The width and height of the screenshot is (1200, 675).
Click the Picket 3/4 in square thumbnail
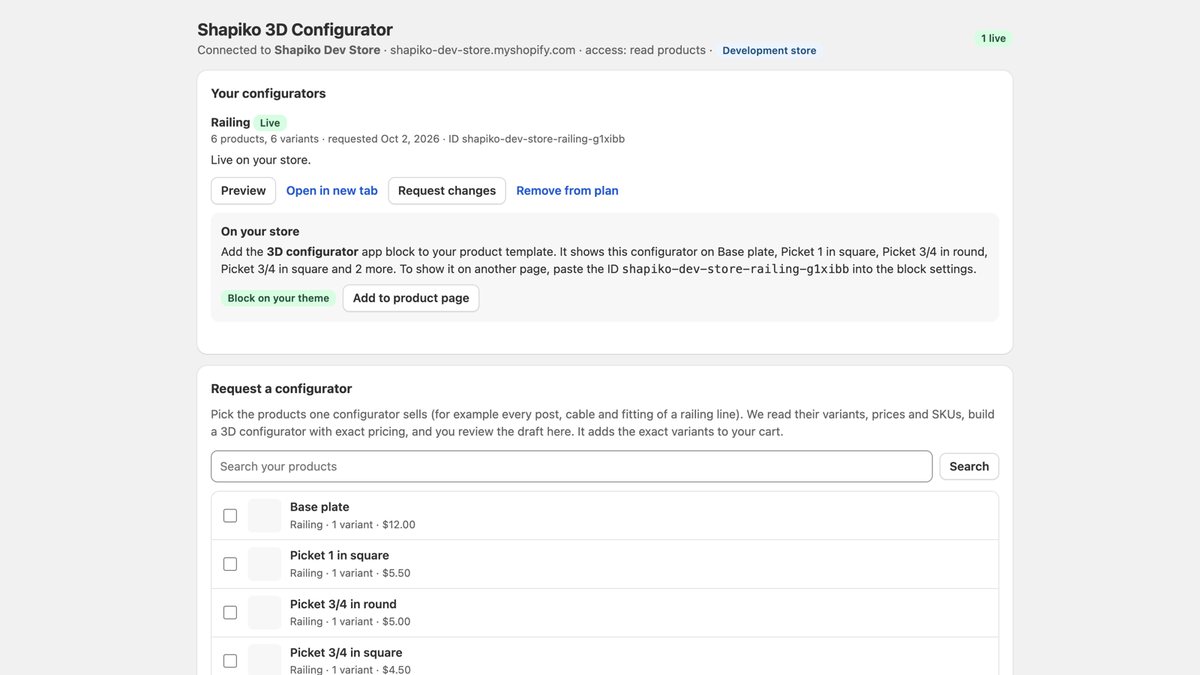265,660
